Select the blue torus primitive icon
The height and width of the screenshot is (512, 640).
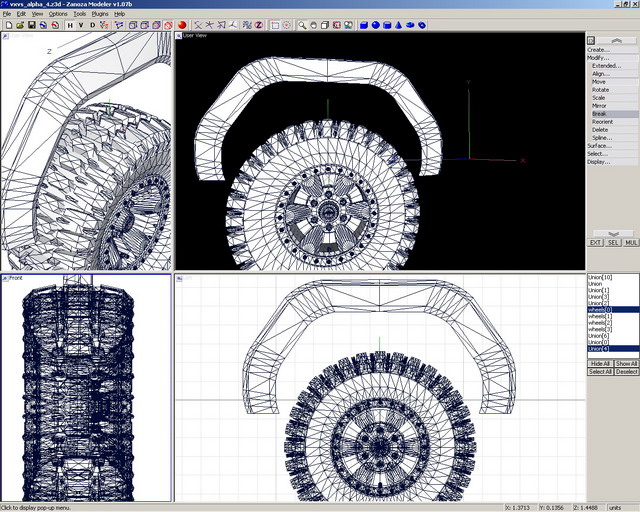[x=423, y=25]
